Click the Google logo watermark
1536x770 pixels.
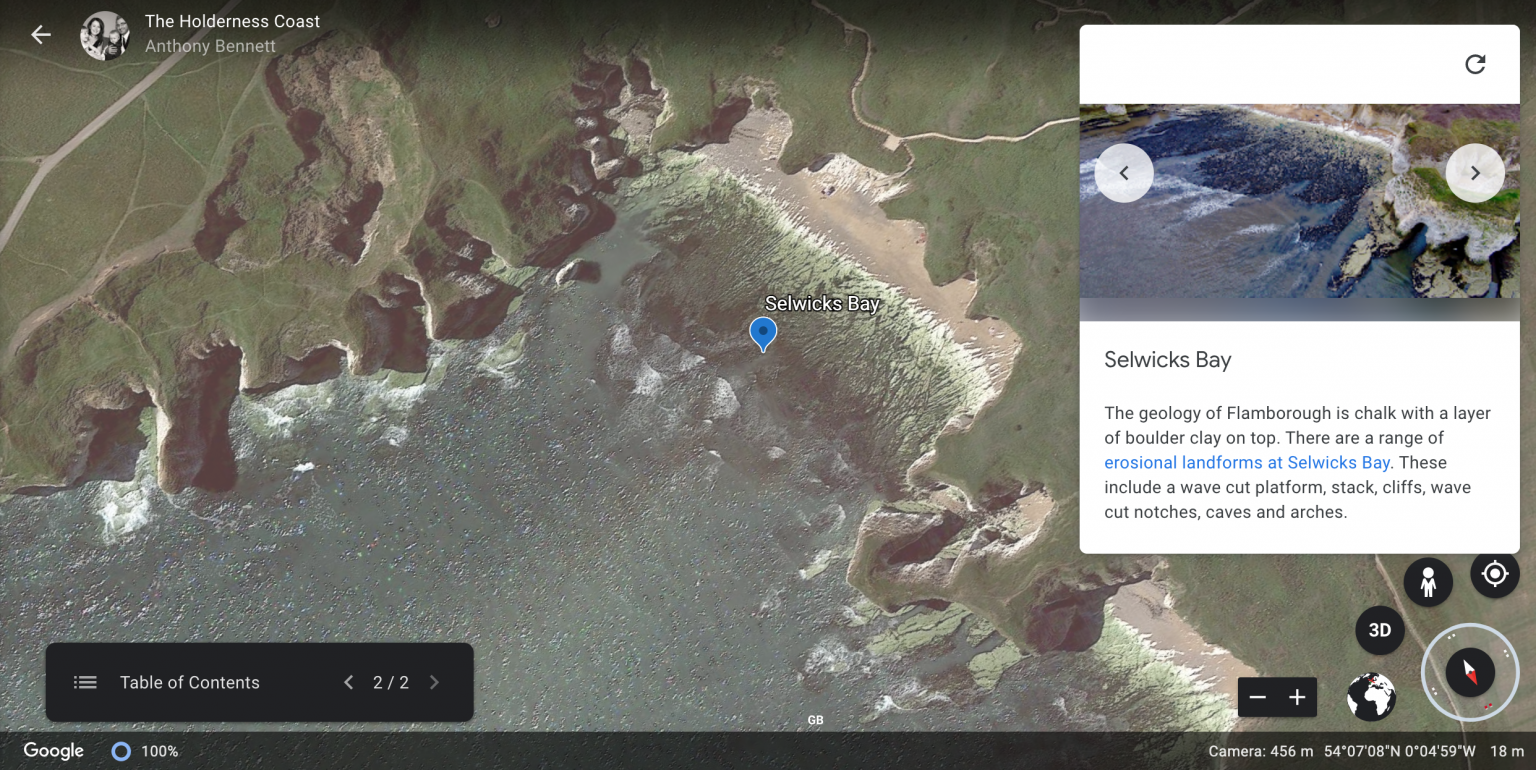(x=52, y=750)
